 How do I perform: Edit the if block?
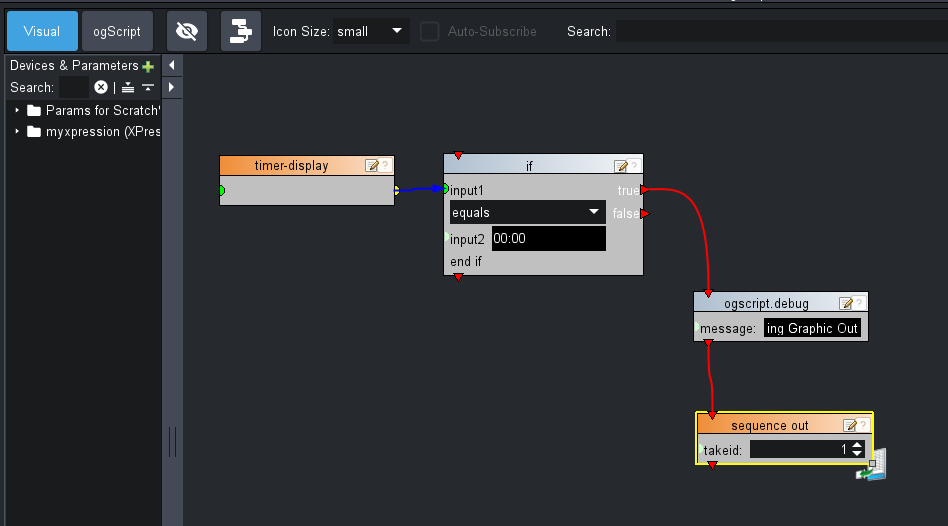tap(620, 166)
